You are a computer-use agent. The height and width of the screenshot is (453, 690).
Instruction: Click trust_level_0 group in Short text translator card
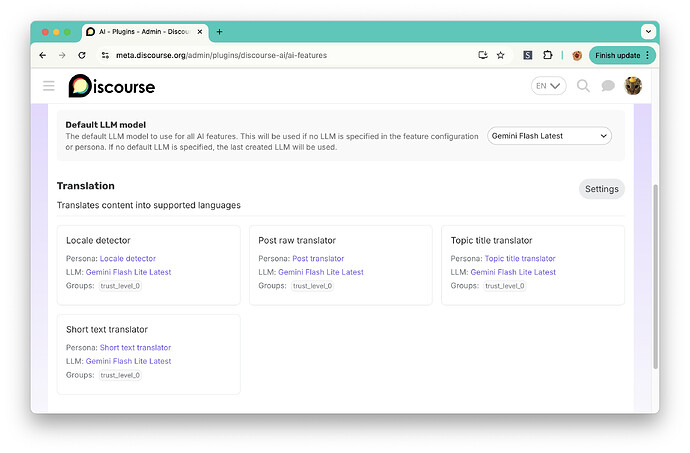[120, 375]
